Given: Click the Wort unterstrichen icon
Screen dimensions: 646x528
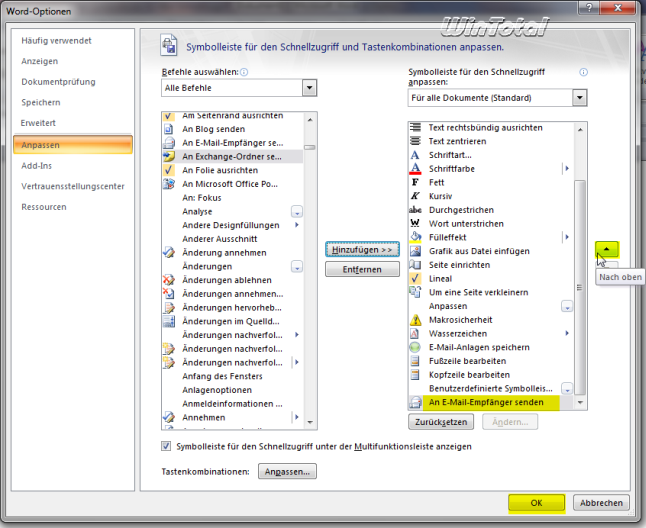Looking at the screenshot, I should coord(415,224).
